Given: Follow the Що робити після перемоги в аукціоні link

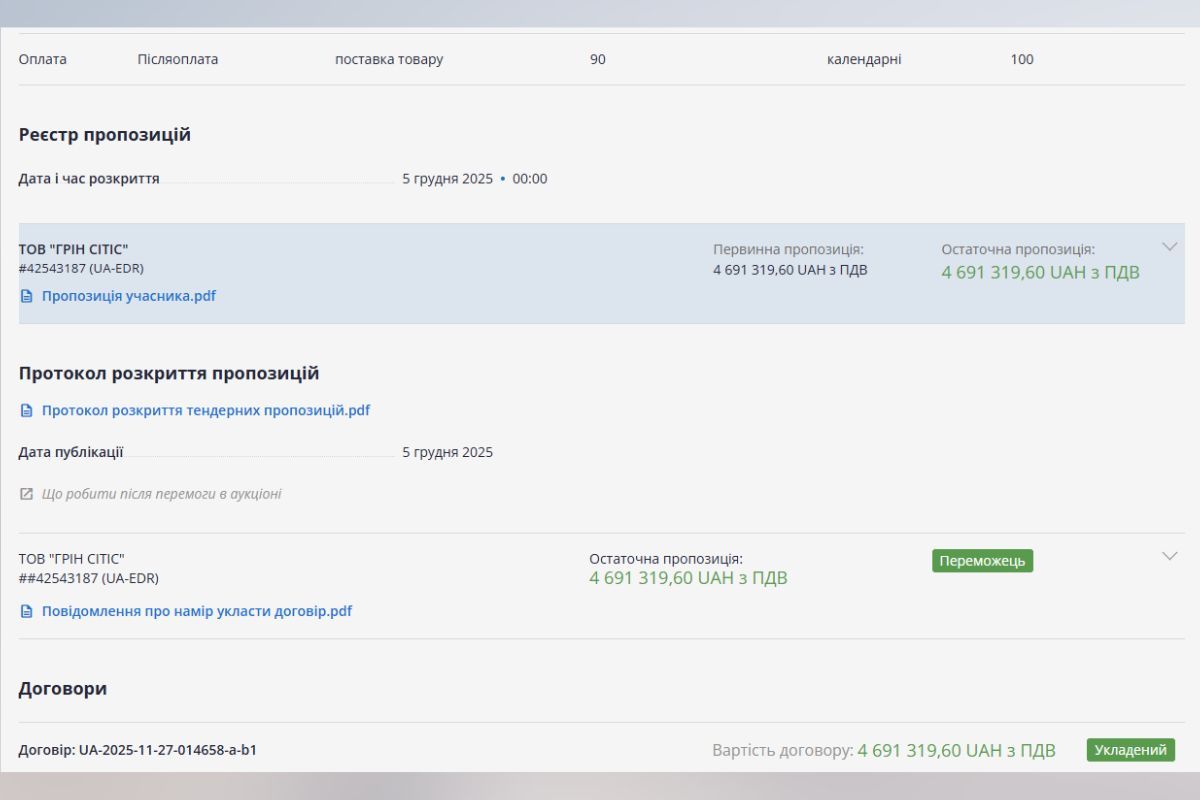Looking at the screenshot, I should (161, 494).
